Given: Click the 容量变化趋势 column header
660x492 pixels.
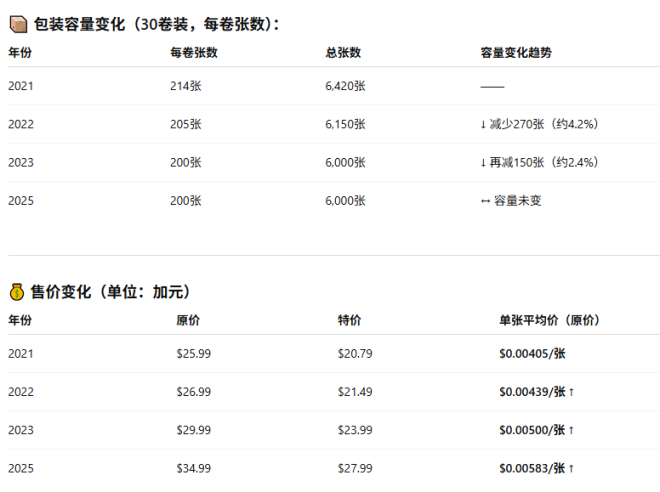Looking at the screenshot, I should [x=516, y=52].
